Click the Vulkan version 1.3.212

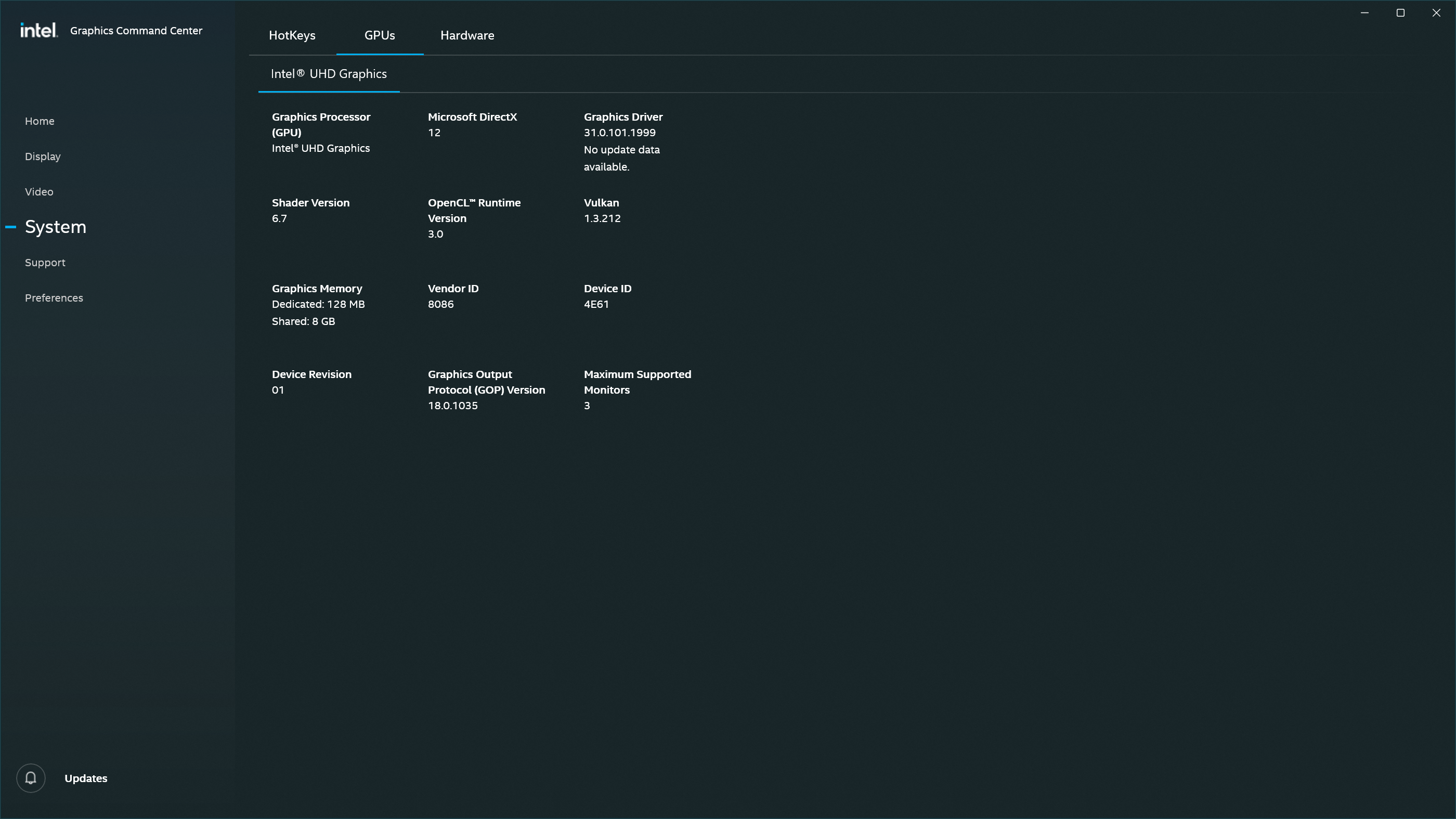602,218
